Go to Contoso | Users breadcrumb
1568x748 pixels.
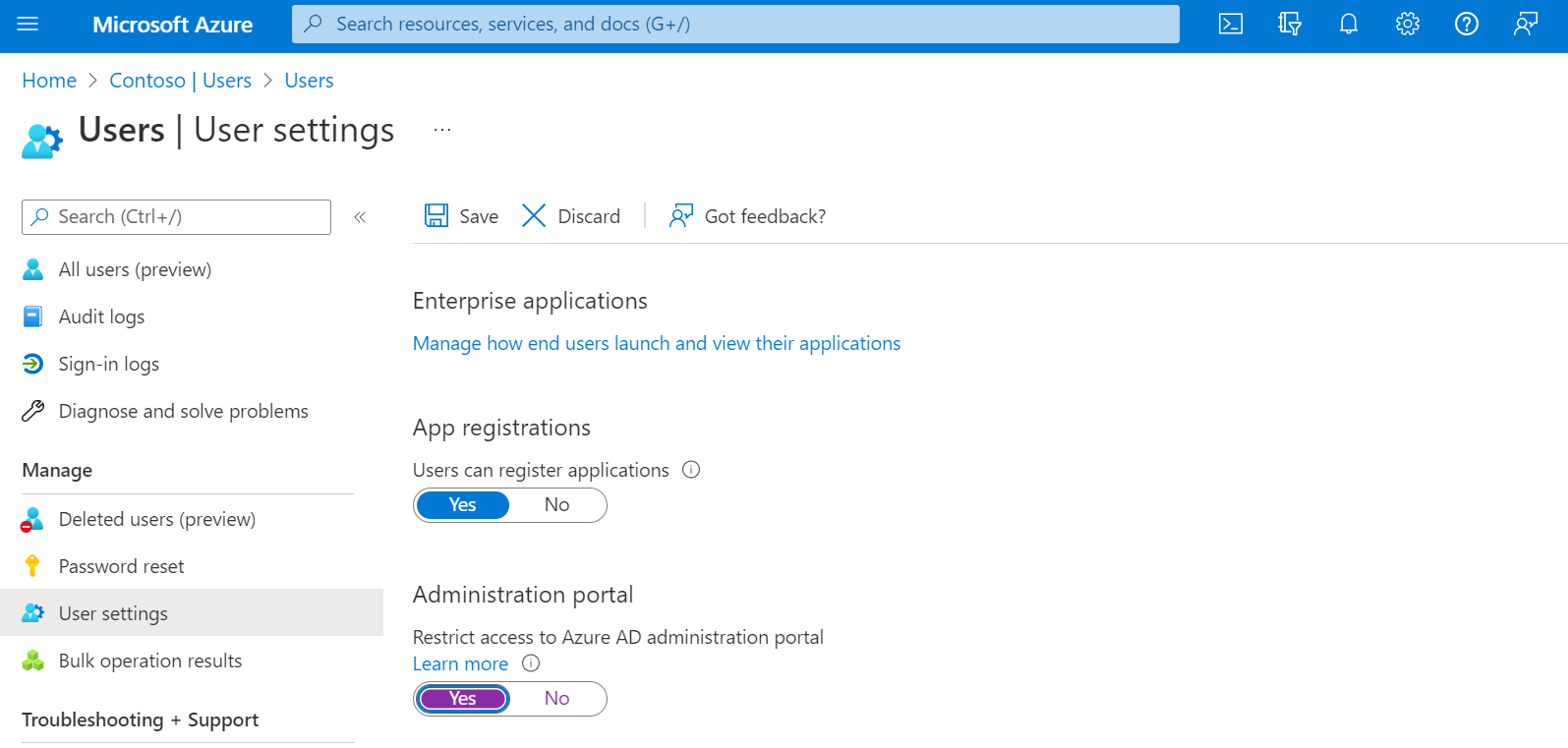click(181, 81)
